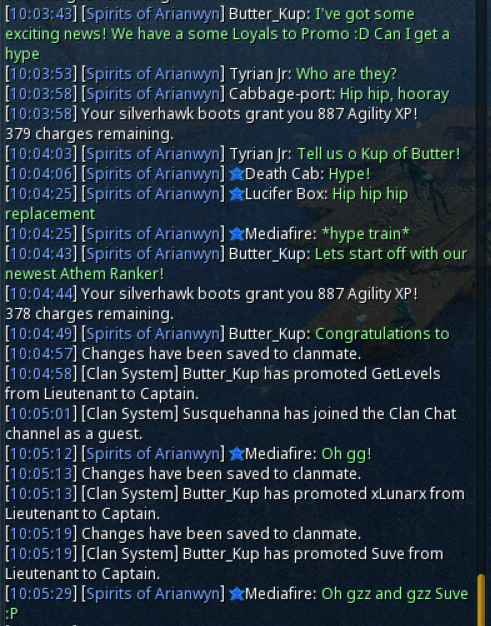Click Butter_Kup's name in 'Congratulations to' message

(269, 334)
